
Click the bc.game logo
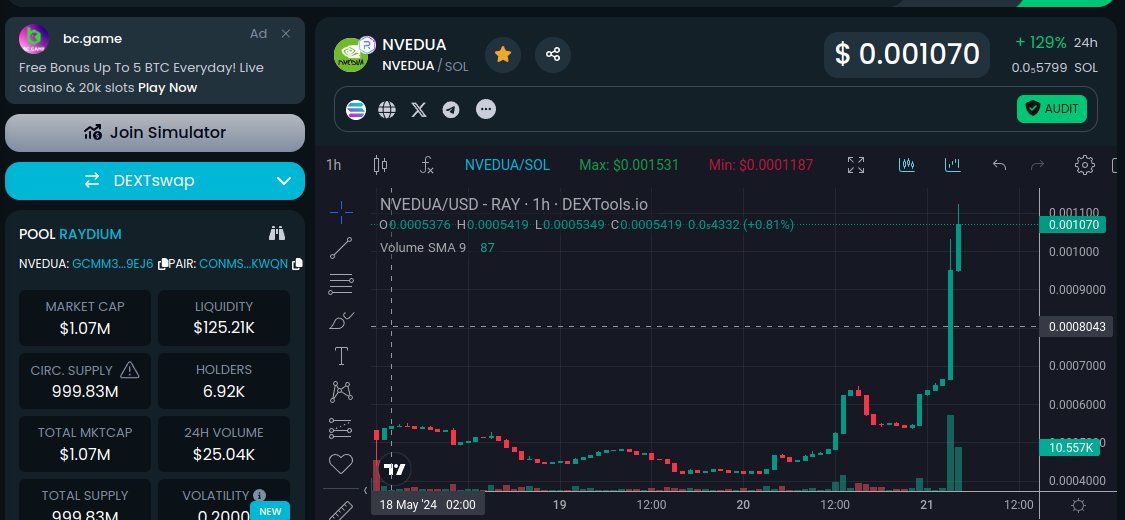(x=34, y=39)
